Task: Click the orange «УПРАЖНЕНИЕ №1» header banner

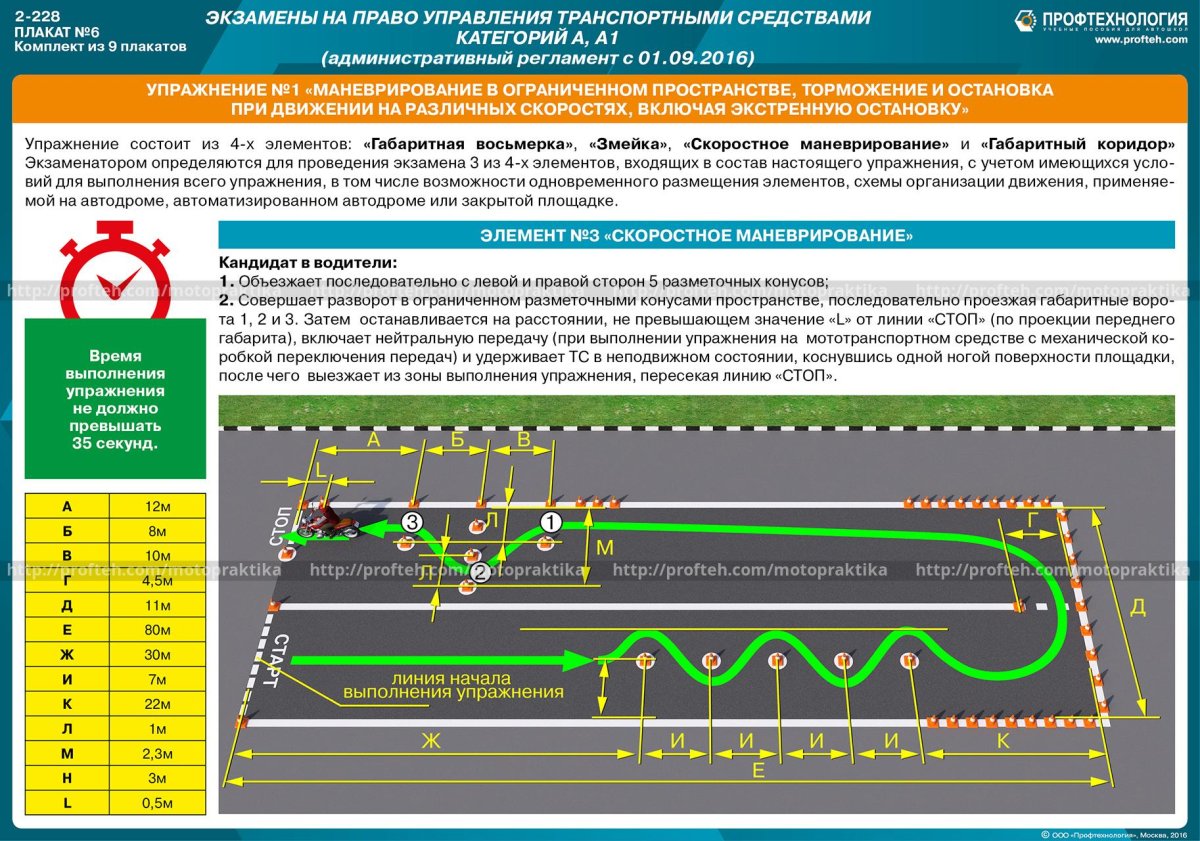Action: coord(600,99)
